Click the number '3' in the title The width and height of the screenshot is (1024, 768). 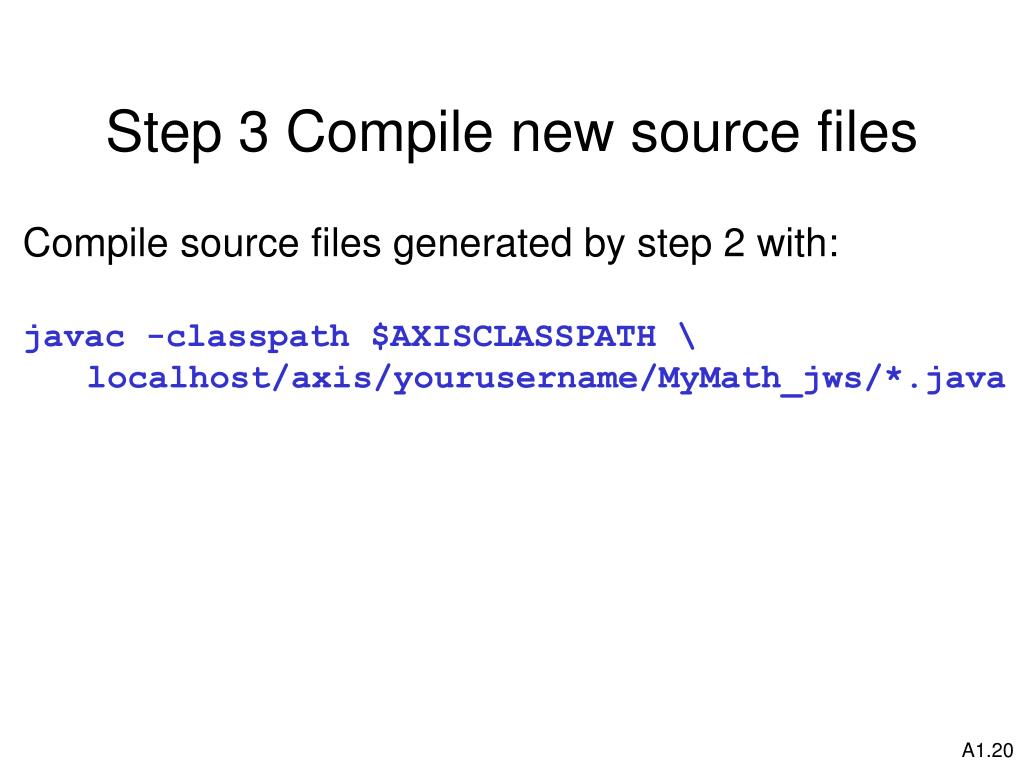point(253,133)
